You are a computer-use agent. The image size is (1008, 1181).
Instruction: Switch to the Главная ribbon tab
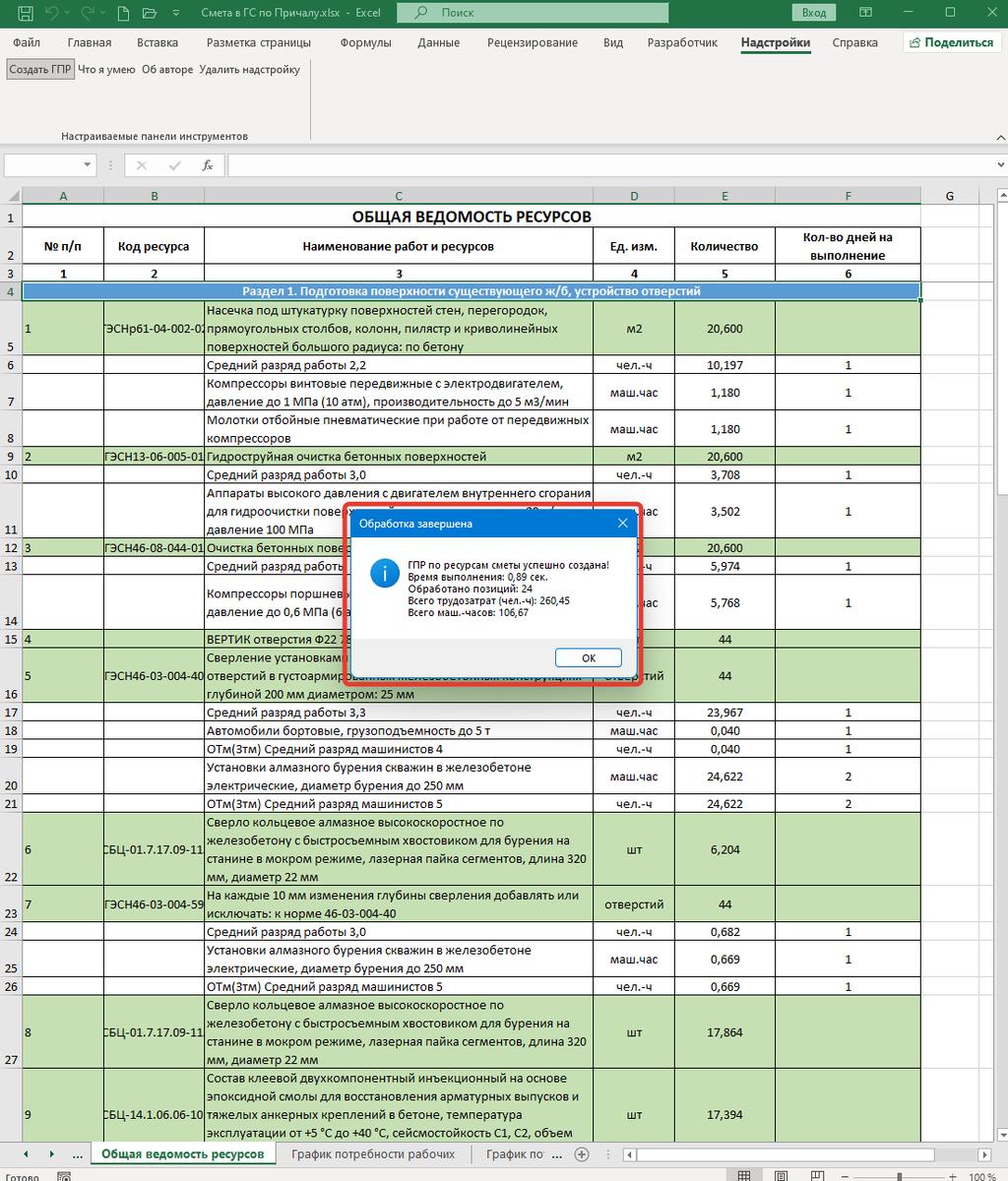(x=90, y=43)
